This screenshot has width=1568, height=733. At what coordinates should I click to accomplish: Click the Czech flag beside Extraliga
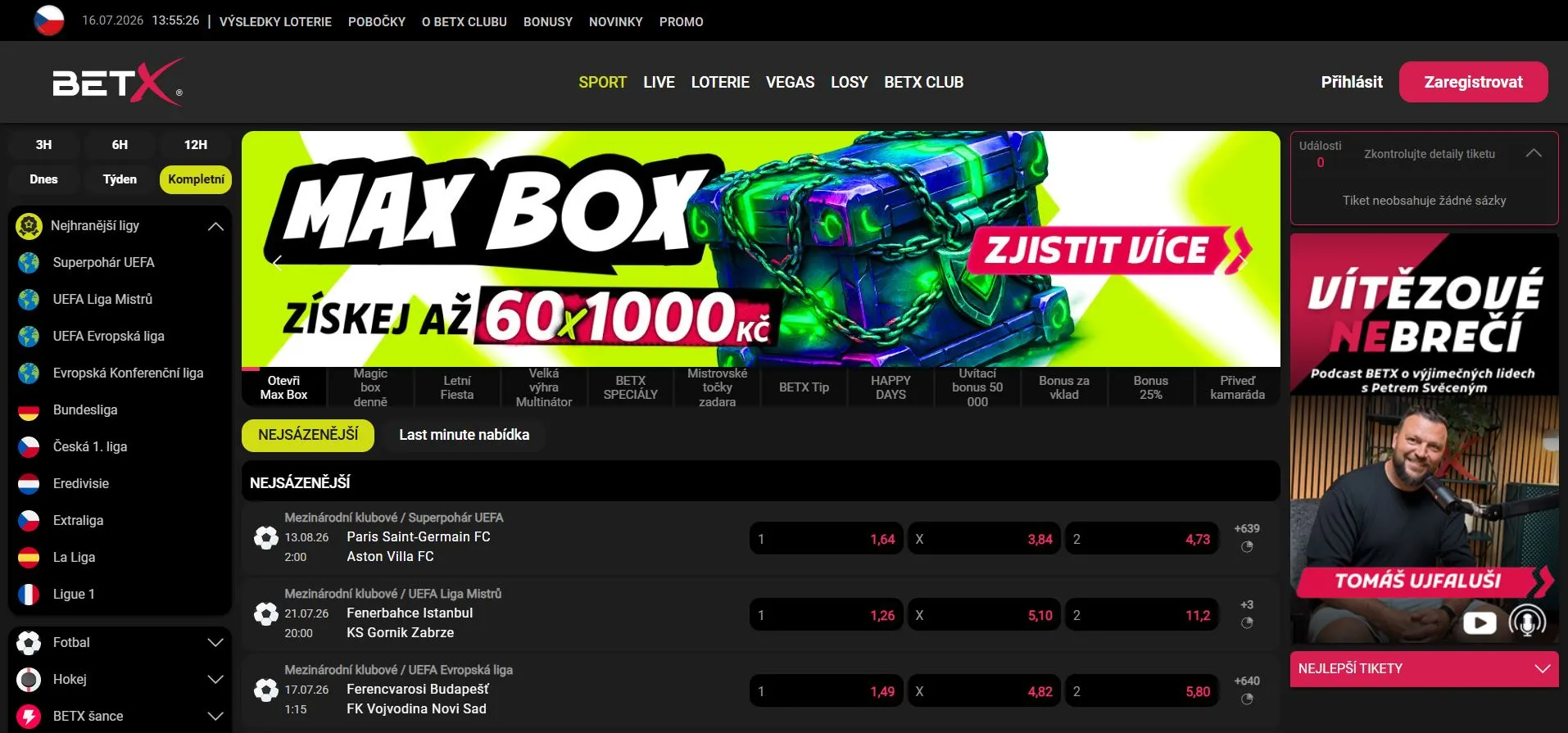[29, 521]
